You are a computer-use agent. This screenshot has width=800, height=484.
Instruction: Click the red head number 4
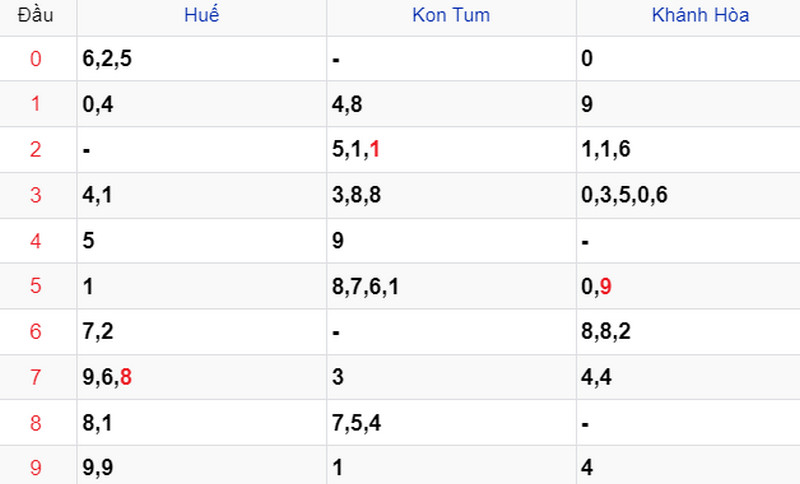coord(35,241)
